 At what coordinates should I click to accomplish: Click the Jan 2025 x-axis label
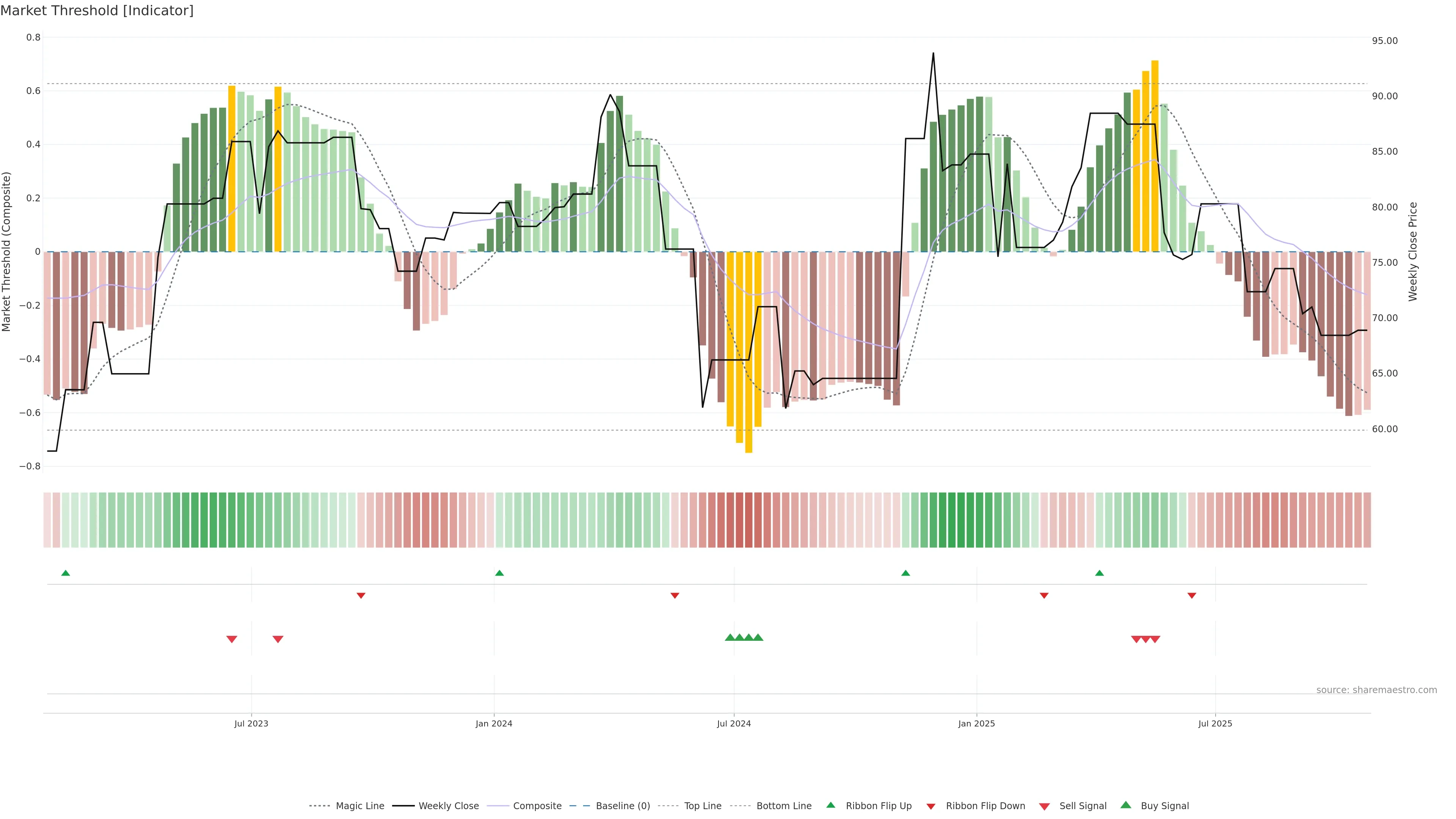pos(976,723)
